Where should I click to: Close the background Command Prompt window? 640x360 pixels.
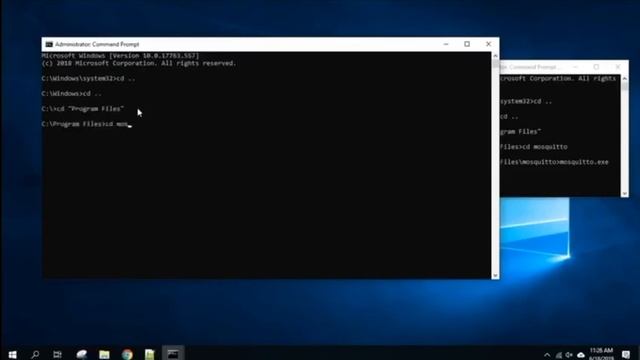coord(618,67)
